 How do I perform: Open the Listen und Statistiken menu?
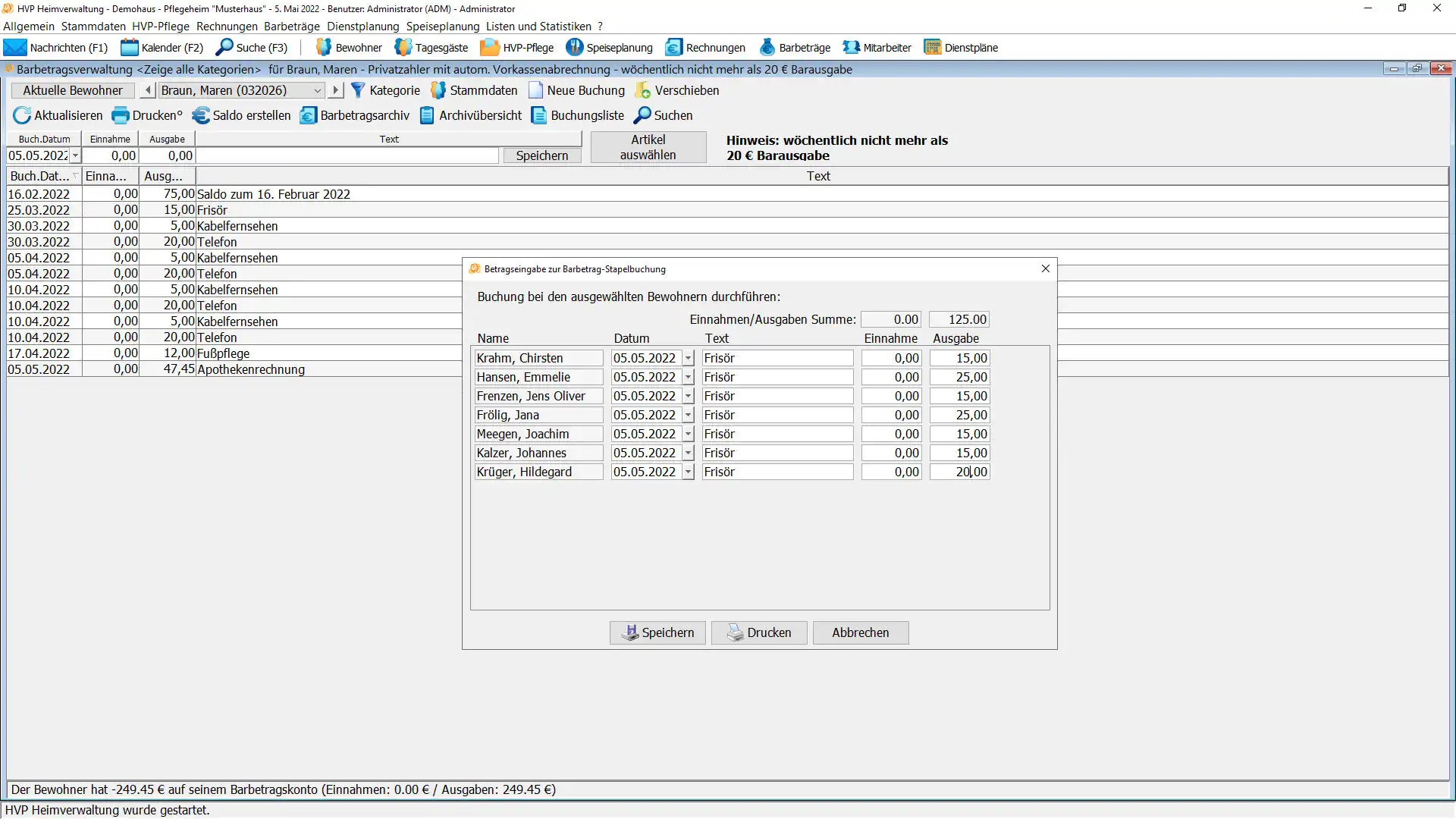[538, 27]
